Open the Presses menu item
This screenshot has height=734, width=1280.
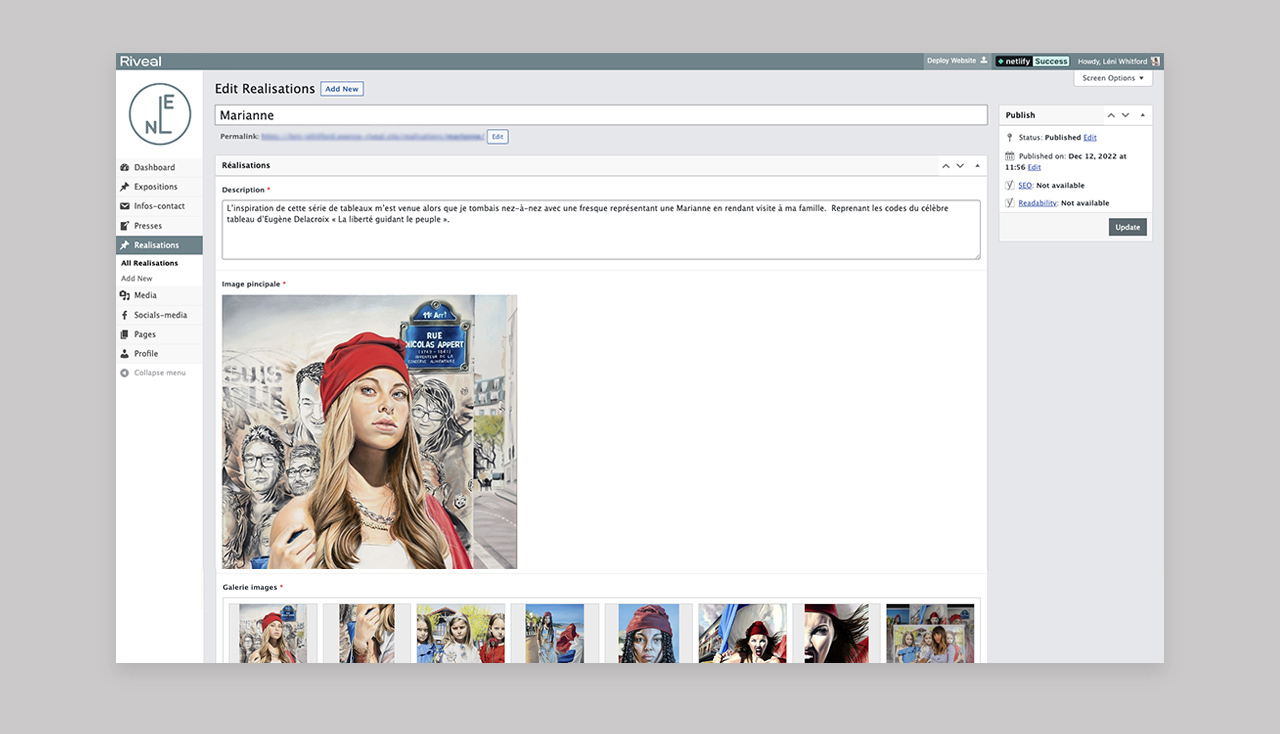(x=159, y=226)
